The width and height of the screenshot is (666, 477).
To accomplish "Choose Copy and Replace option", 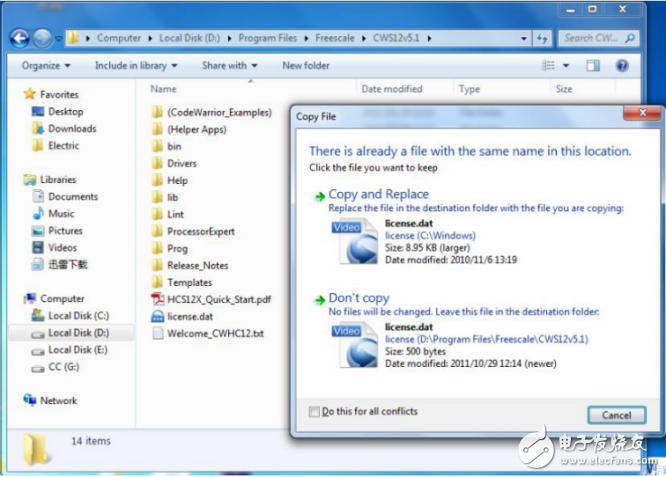I will click(378, 194).
